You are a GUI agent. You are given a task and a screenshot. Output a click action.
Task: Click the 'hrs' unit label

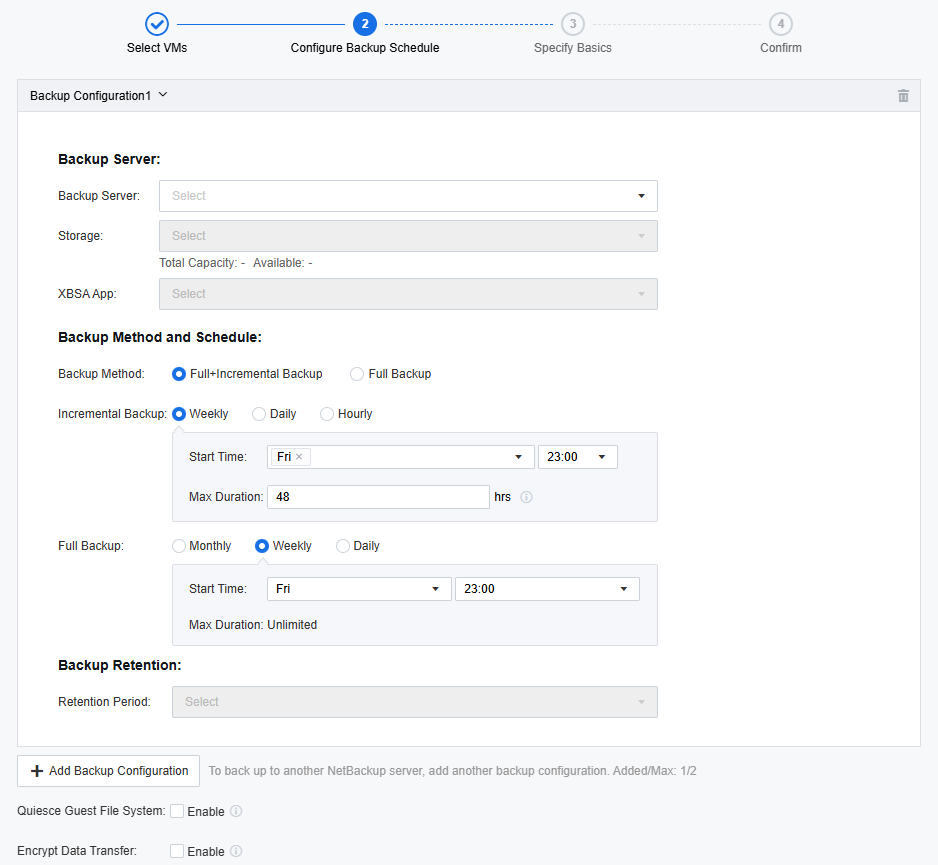(x=502, y=497)
